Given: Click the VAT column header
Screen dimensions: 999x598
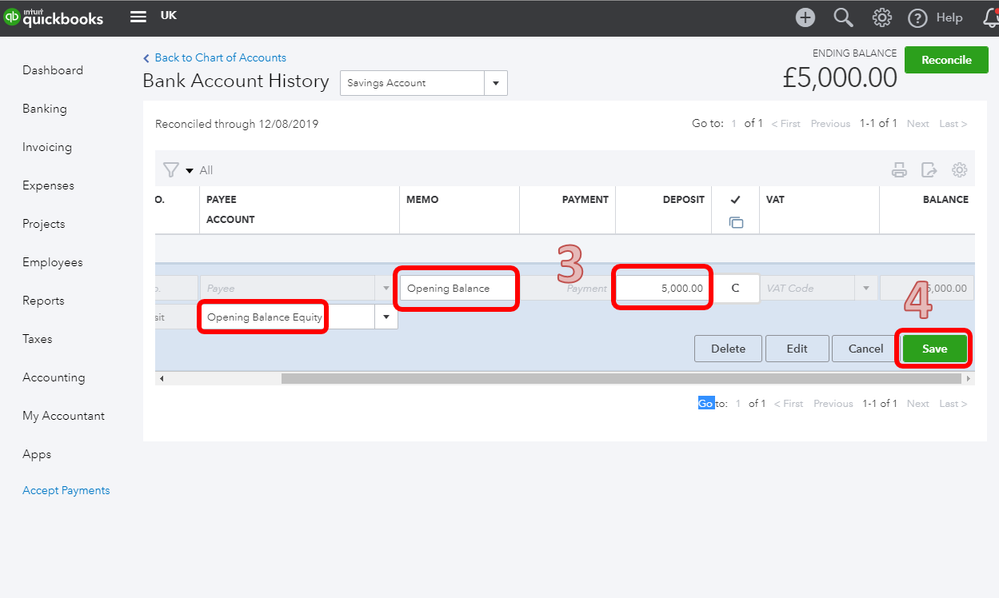Looking at the screenshot, I should (x=775, y=199).
